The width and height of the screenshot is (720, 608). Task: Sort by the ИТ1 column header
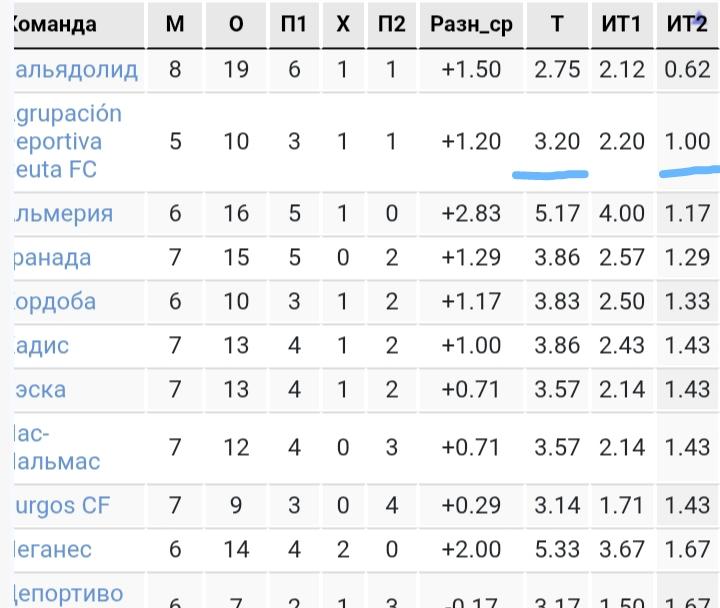[622, 24]
